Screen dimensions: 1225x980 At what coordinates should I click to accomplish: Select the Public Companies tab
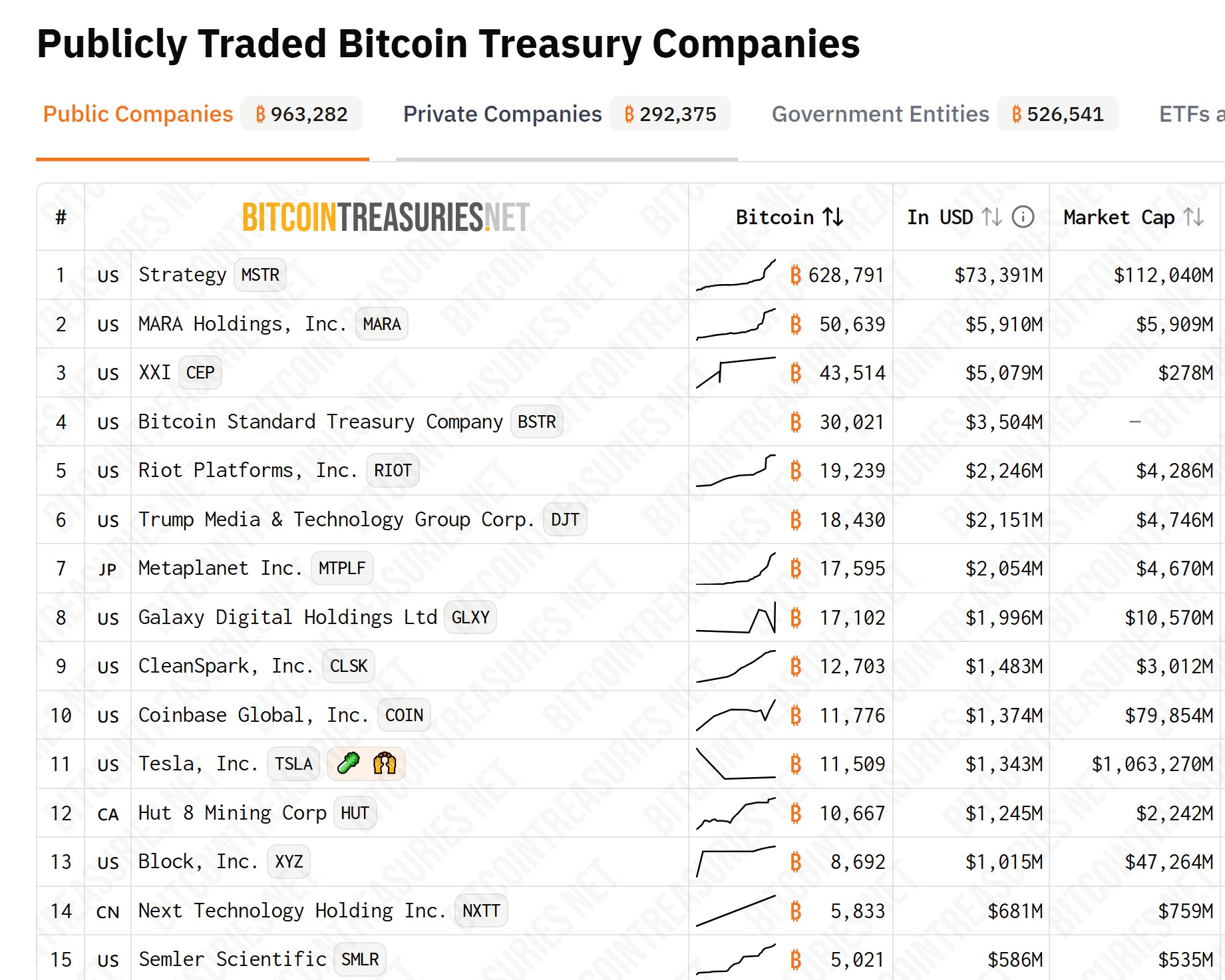(138, 114)
